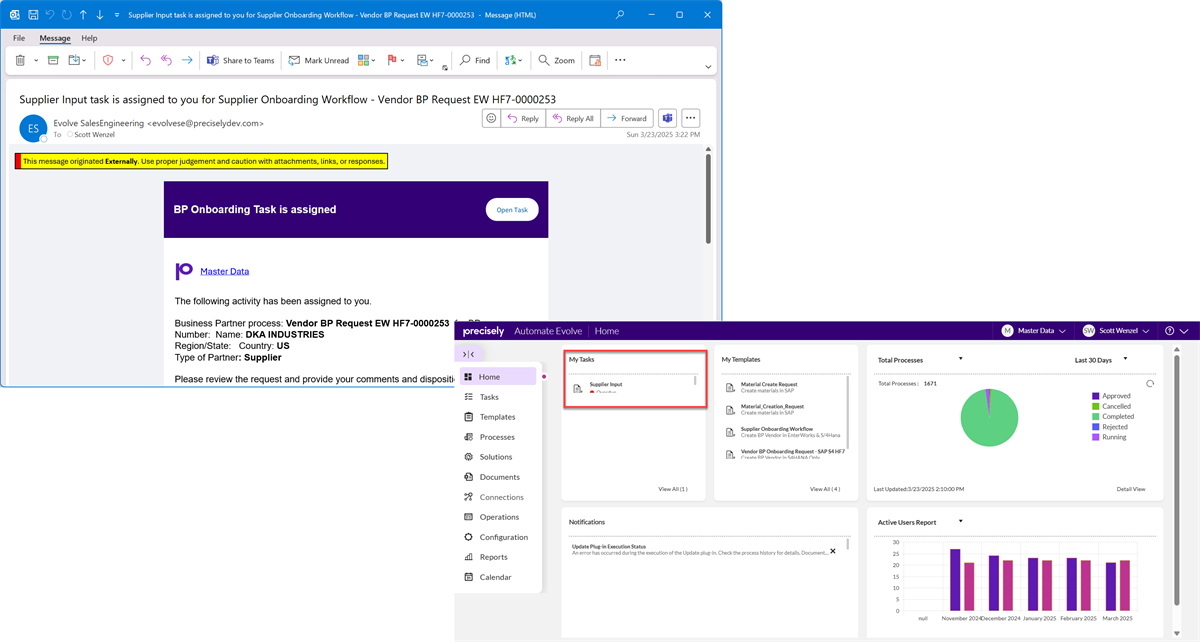Image resolution: width=1200 pixels, height=642 pixels.
Task: Expand Delete options dropdown arrow
Action: point(36,61)
